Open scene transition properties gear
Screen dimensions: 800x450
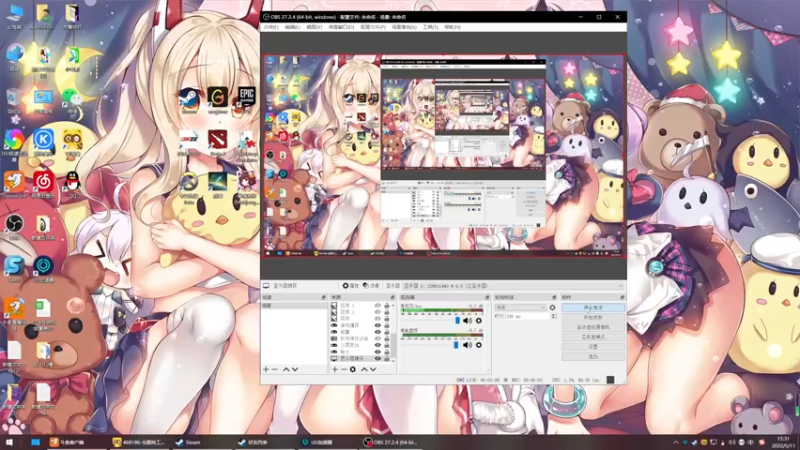point(552,307)
